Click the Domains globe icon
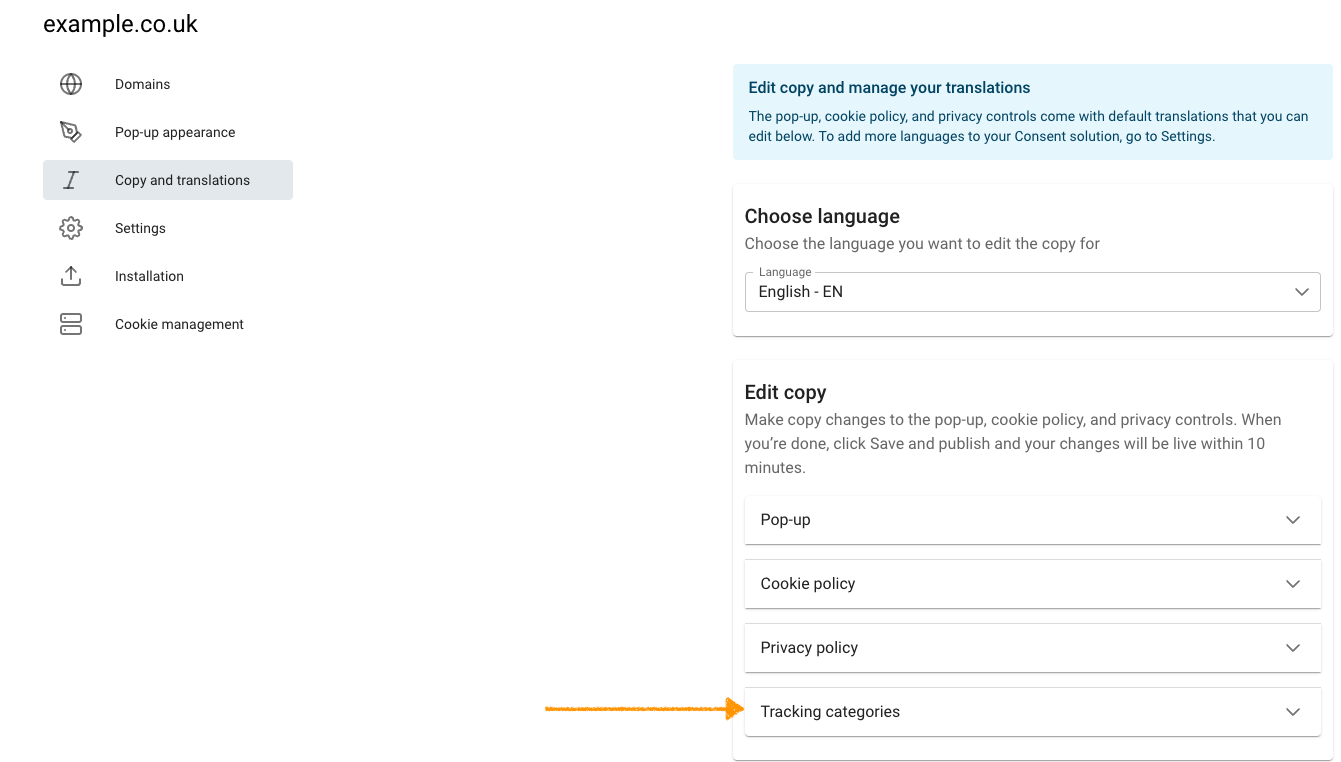 click(70, 84)
